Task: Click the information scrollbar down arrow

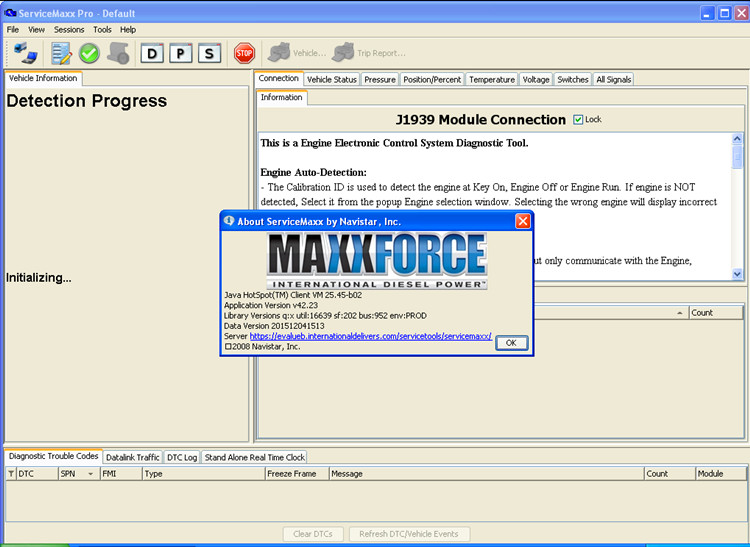Action: tap(737, 274)
